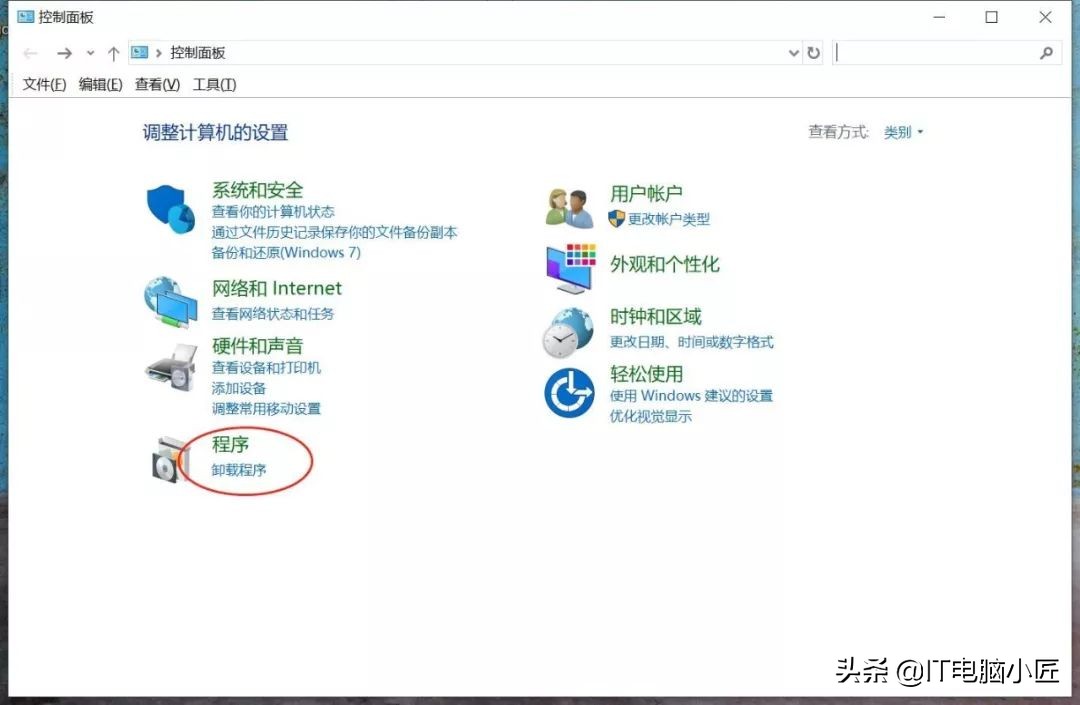
Task: Click the 硬件和声音 printer icon
Action: [x=170, y=372]
